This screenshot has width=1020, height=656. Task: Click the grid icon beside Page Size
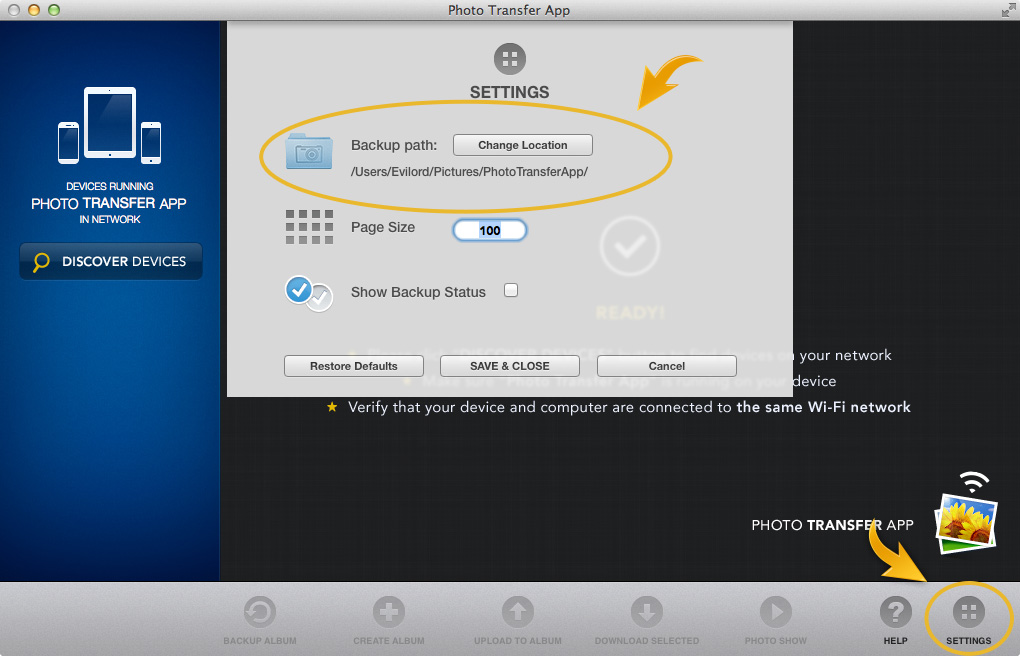coord(309,227)
